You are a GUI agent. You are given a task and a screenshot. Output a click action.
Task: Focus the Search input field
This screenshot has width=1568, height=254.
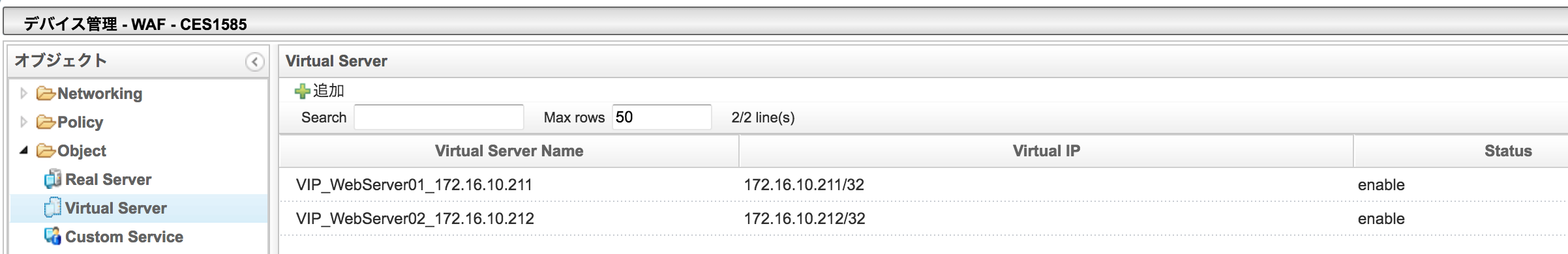point(439,117)
